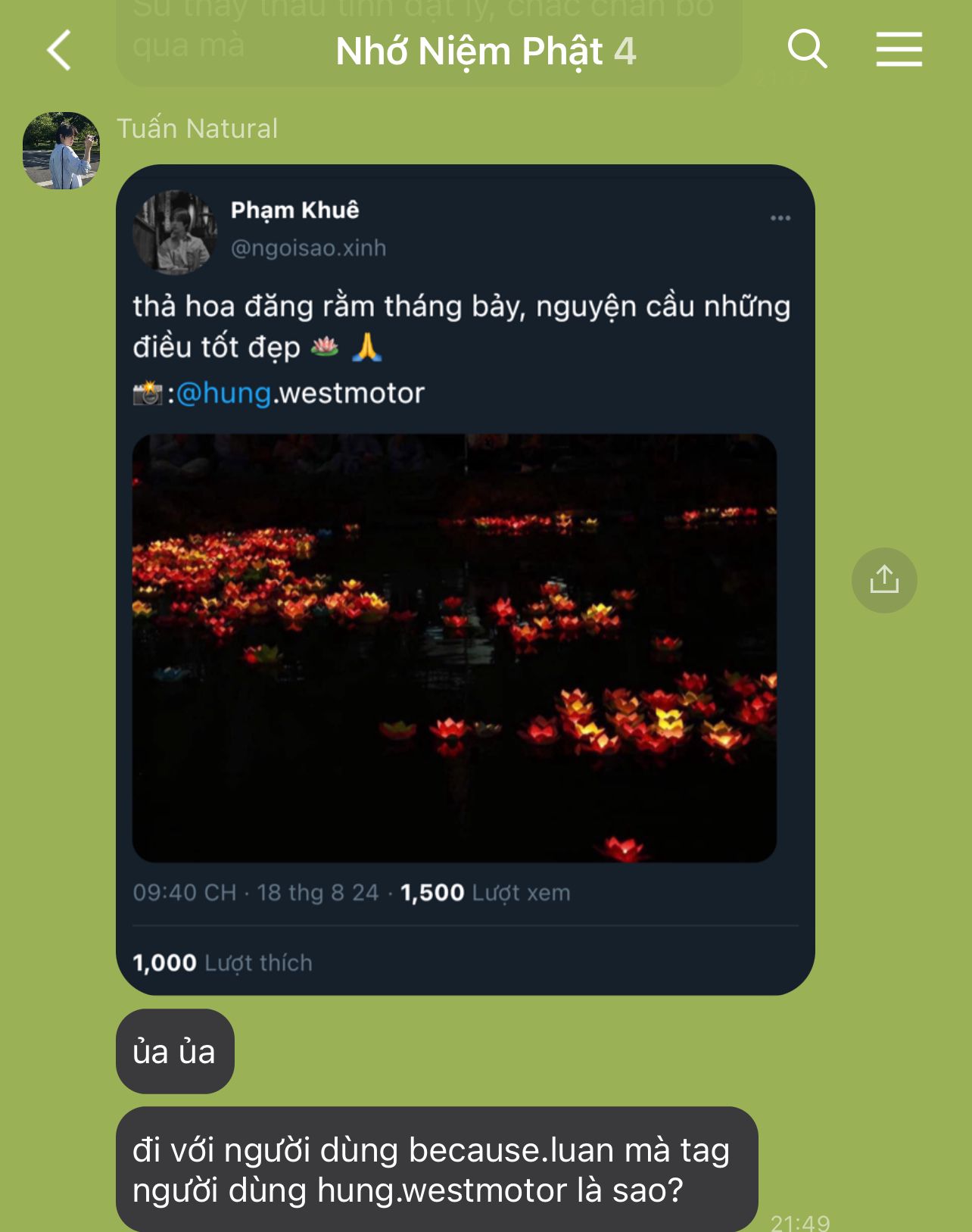Screen dimensions: 972x1232
Task: Open the hamburger menu icon
Action: click(x=899, y=49)
